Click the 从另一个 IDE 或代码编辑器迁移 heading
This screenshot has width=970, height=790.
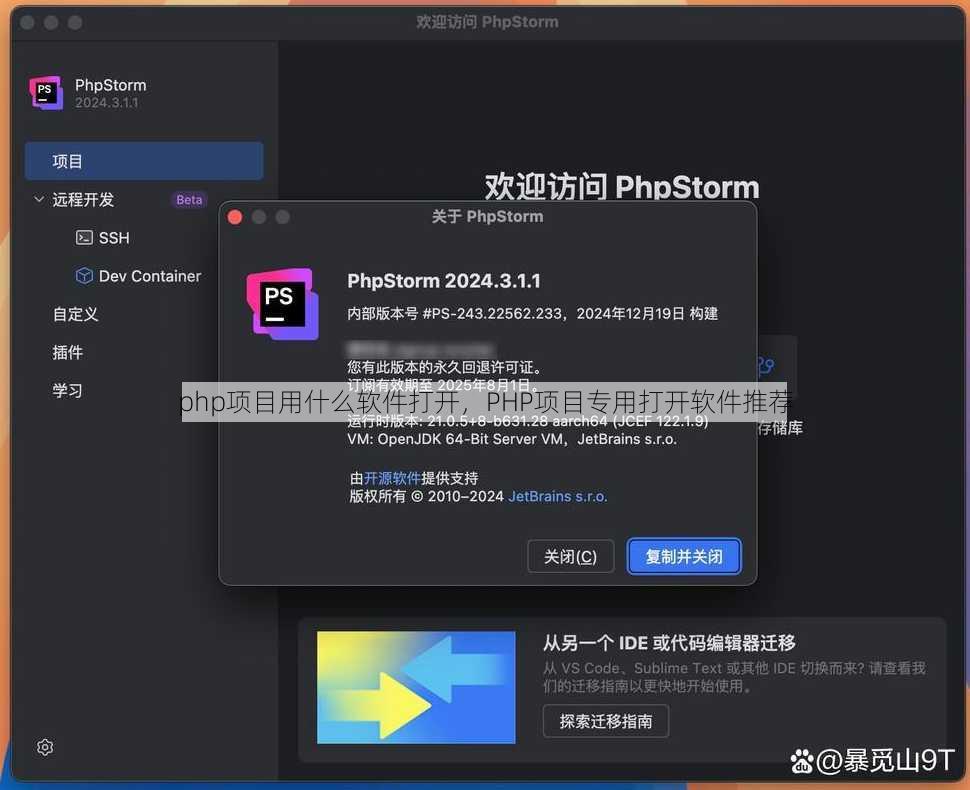pyautogui.click(x=669, y=643)
